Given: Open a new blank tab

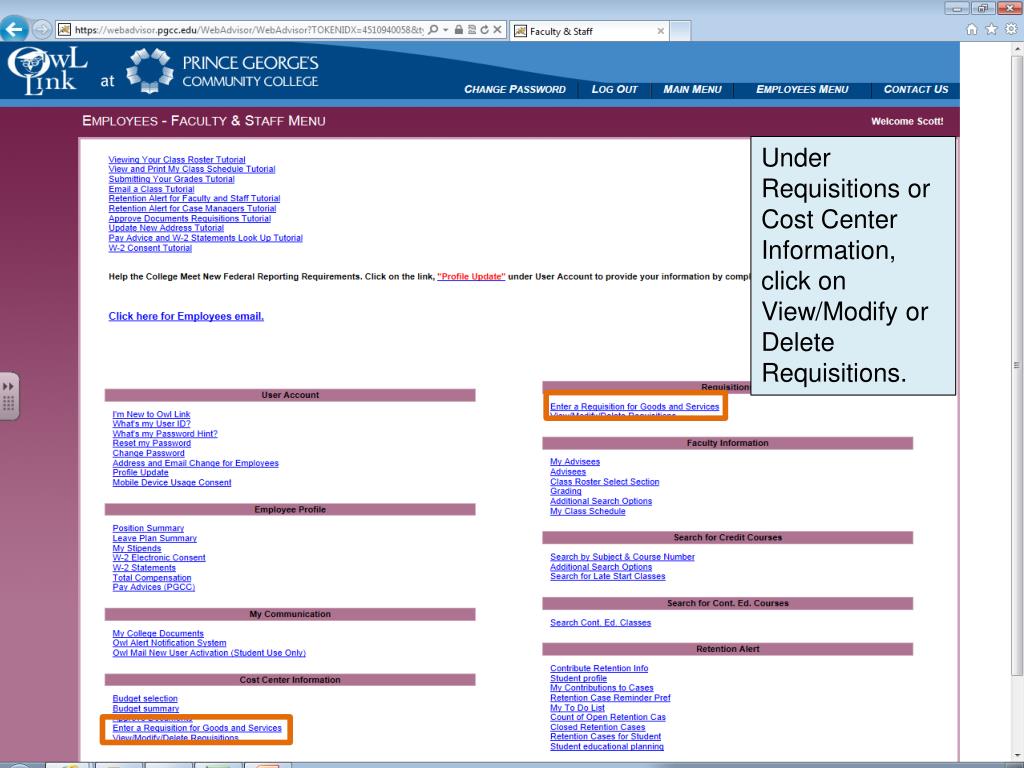Looking at the screenshot, I should (680, 31).
